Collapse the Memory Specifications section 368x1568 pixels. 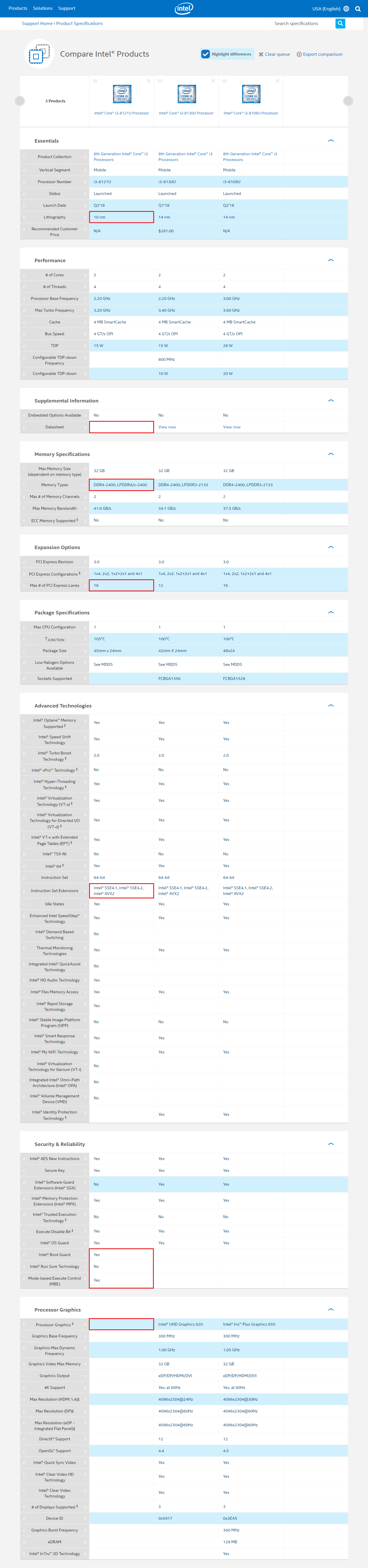coord(331,454)
